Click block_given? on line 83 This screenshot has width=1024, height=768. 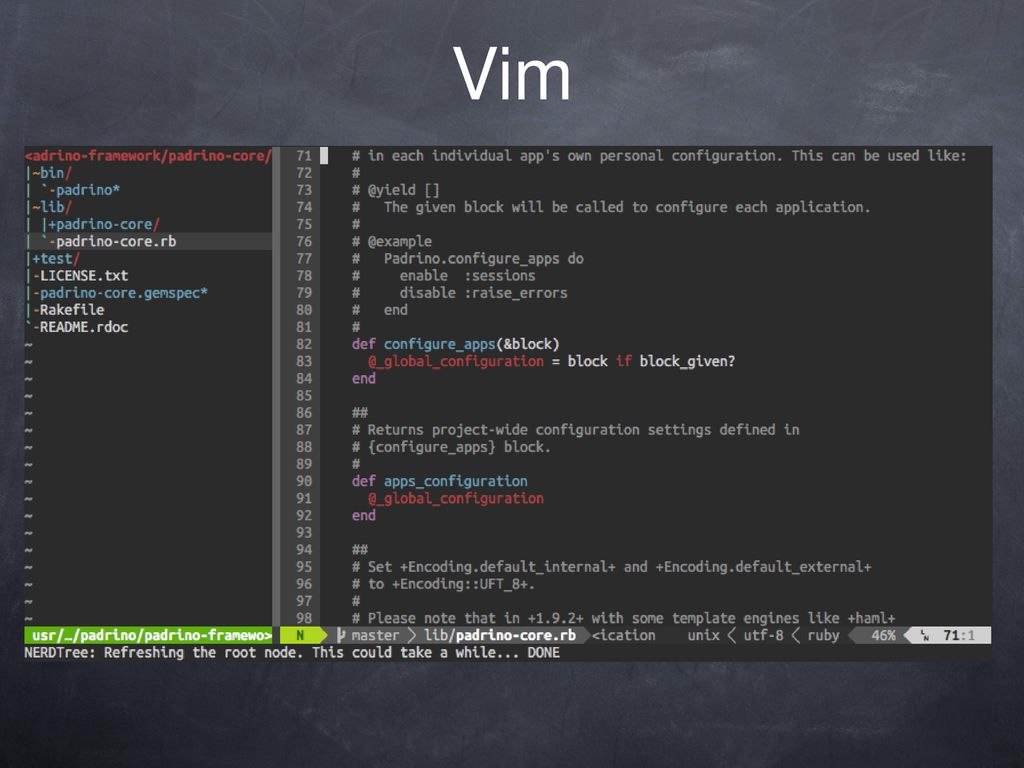[687, 361]
